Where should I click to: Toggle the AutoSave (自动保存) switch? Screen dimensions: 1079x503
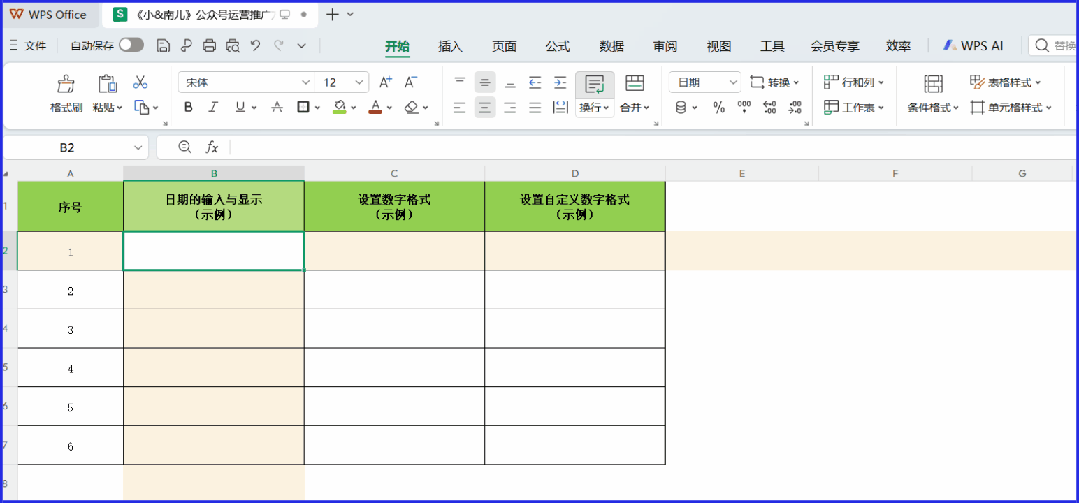(131, 45)
